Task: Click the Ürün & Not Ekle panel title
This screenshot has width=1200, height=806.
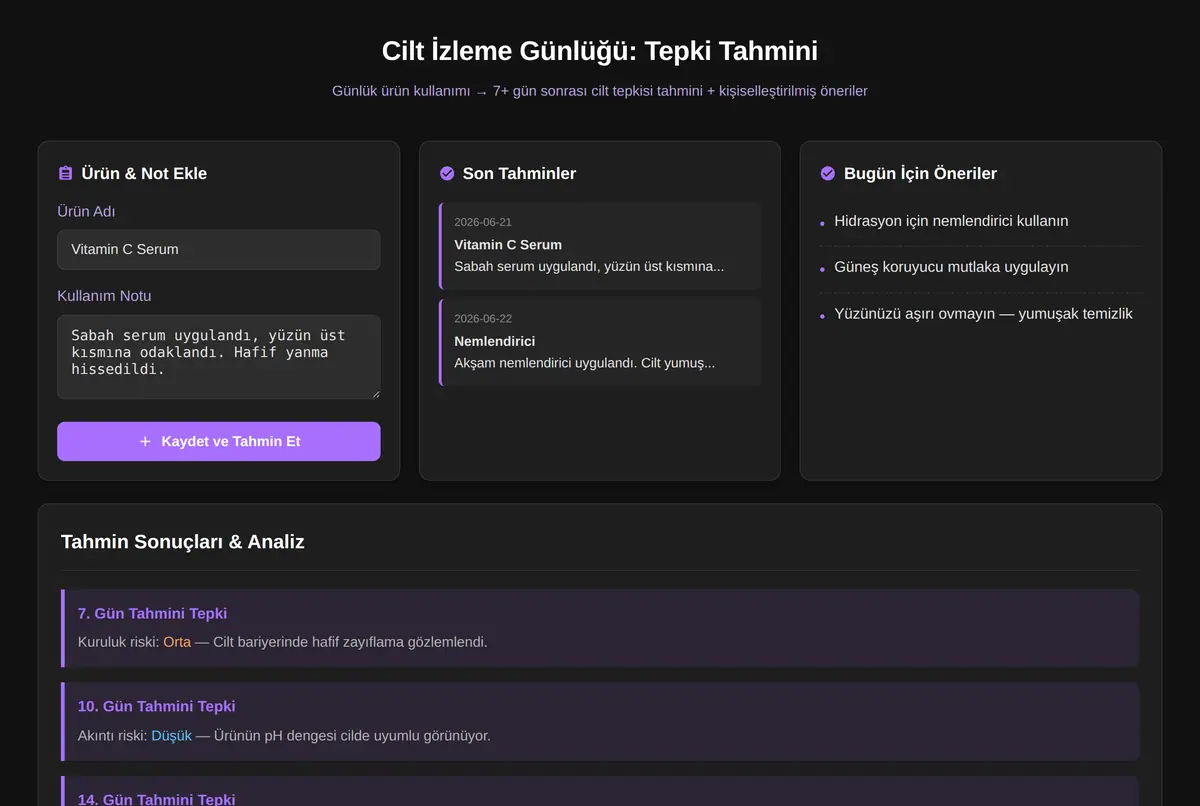Action: tap(144, 173)
